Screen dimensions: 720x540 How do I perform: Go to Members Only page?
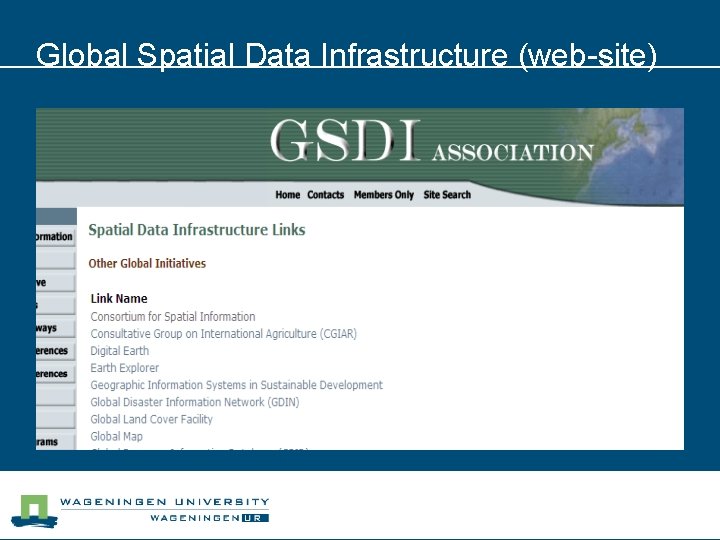click(x=384, y=195)
